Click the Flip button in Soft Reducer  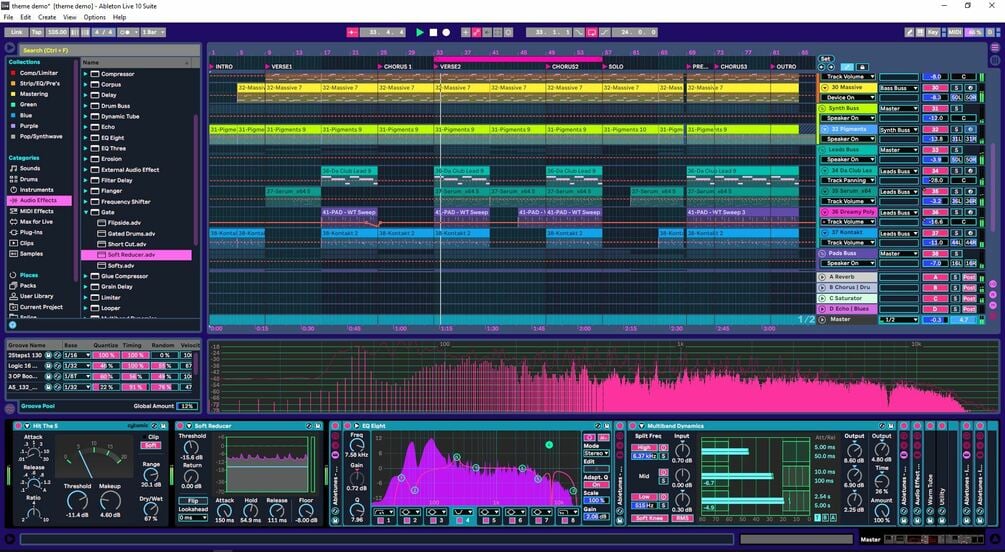click(x=193, y=501)
